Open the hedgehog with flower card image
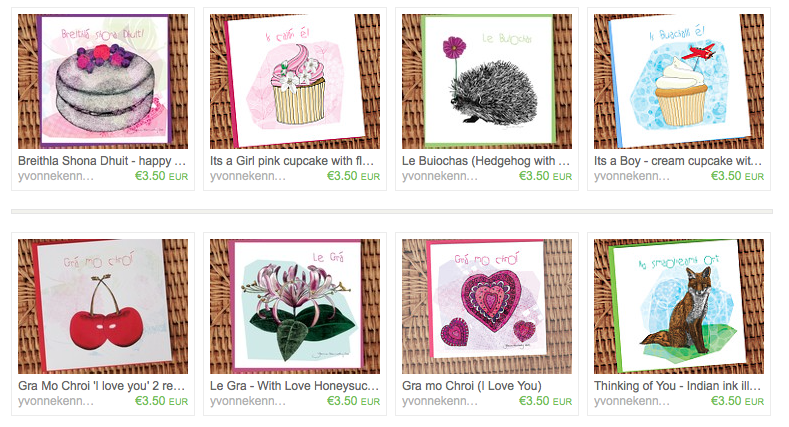789x427 pixels. (487, 81)
